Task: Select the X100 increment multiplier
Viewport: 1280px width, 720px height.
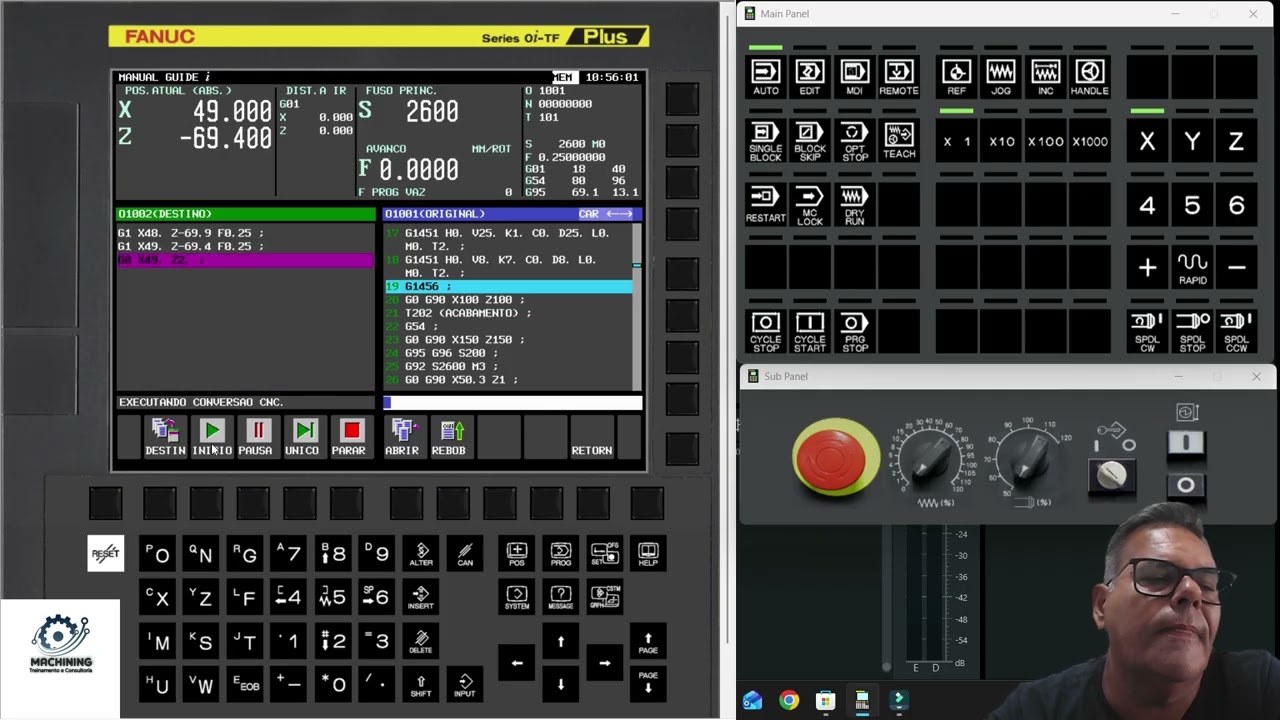Action: coord(1046,142)
